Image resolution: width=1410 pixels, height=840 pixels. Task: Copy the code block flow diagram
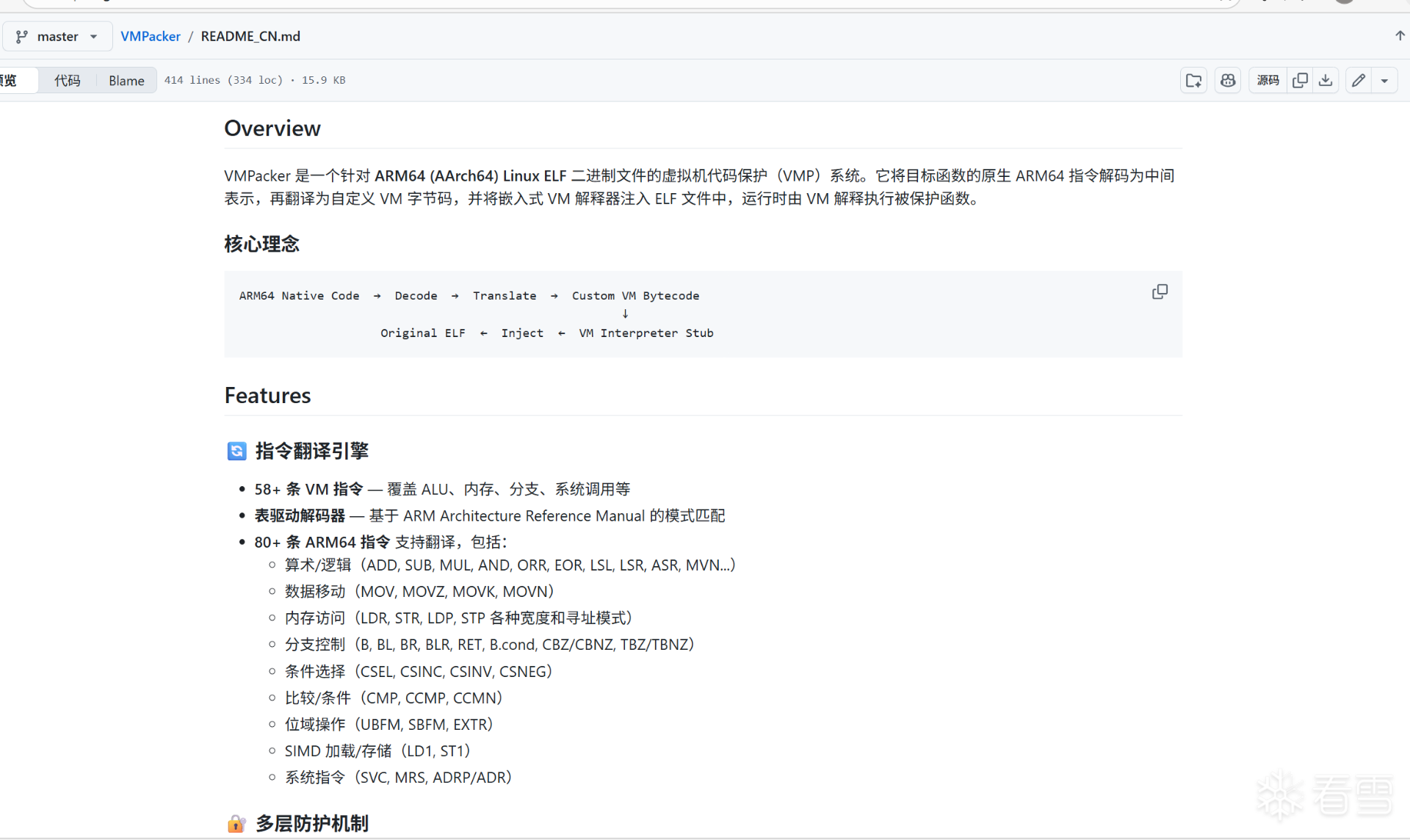point(1160,292)
